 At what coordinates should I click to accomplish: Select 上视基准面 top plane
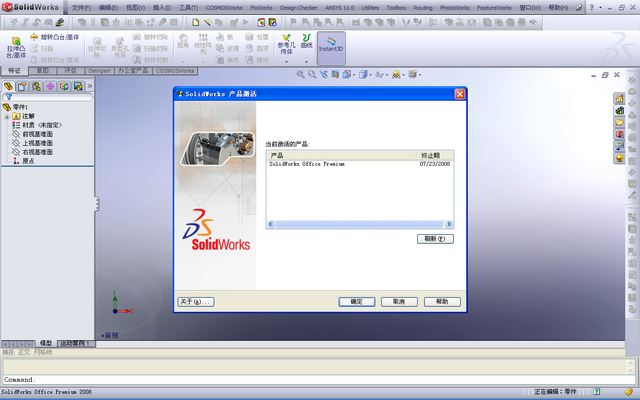point(33,143)
